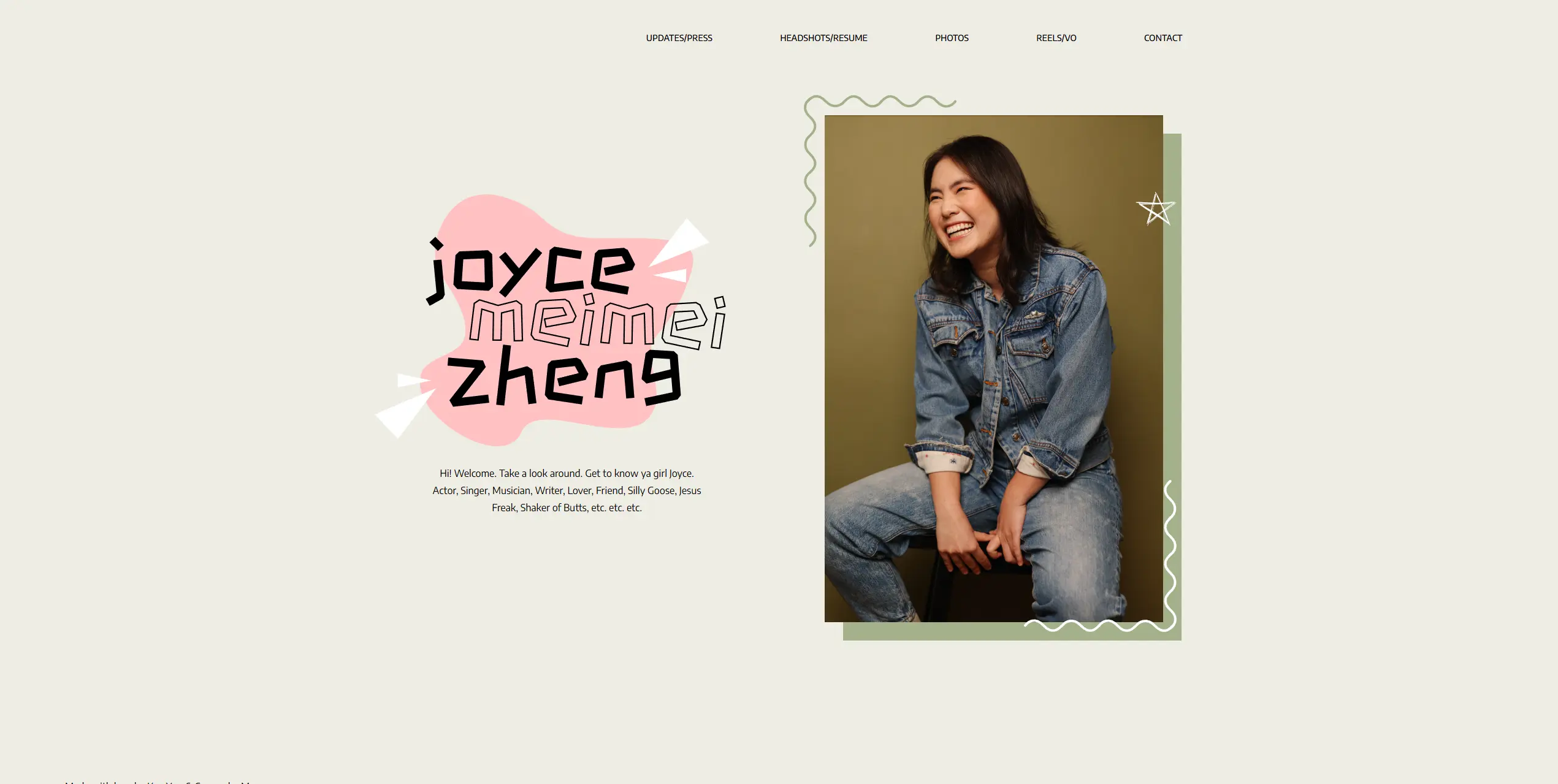Click the "Freak, Shaker of Butts" text line
The image size is (1558, 784).
(567, 508)
